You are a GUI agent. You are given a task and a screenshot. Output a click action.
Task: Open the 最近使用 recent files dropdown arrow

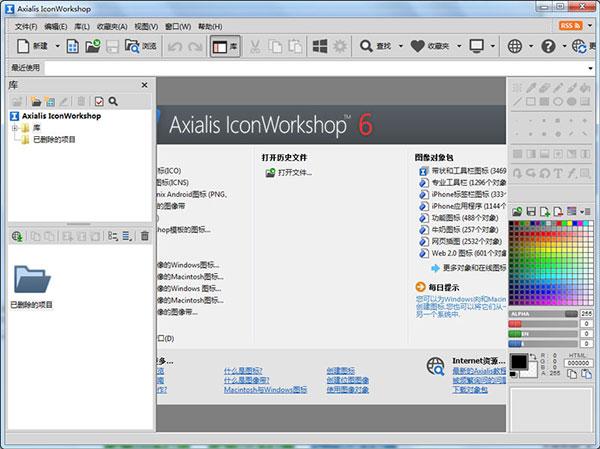tap(590, 68)
